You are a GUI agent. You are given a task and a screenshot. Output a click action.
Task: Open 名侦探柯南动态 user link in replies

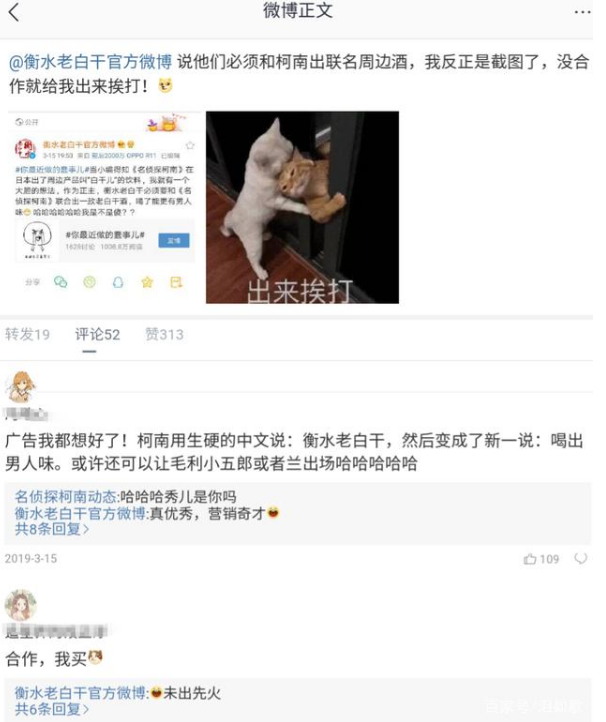pyautogui.click(x=66, y=497)
